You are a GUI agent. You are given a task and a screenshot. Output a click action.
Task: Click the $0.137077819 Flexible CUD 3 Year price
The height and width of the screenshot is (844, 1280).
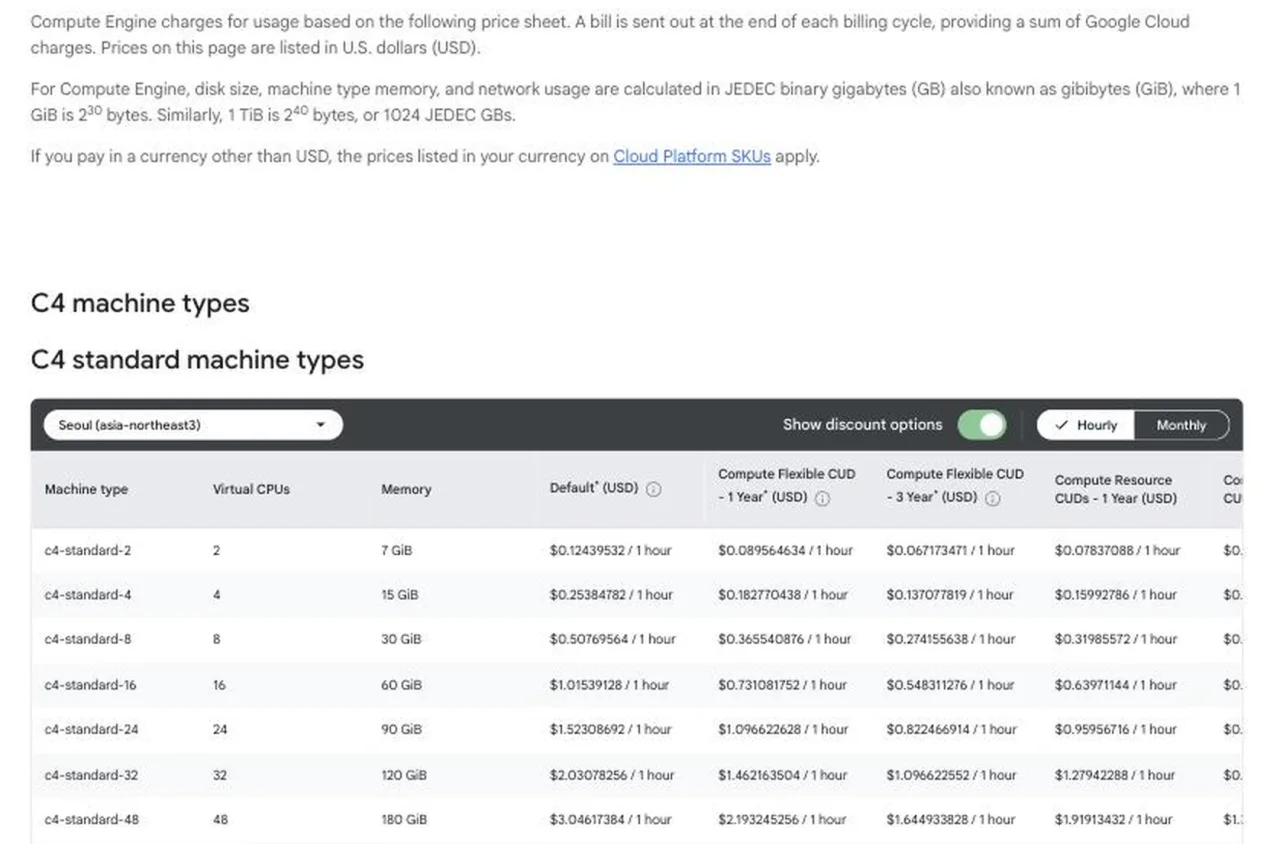(951, 594)
